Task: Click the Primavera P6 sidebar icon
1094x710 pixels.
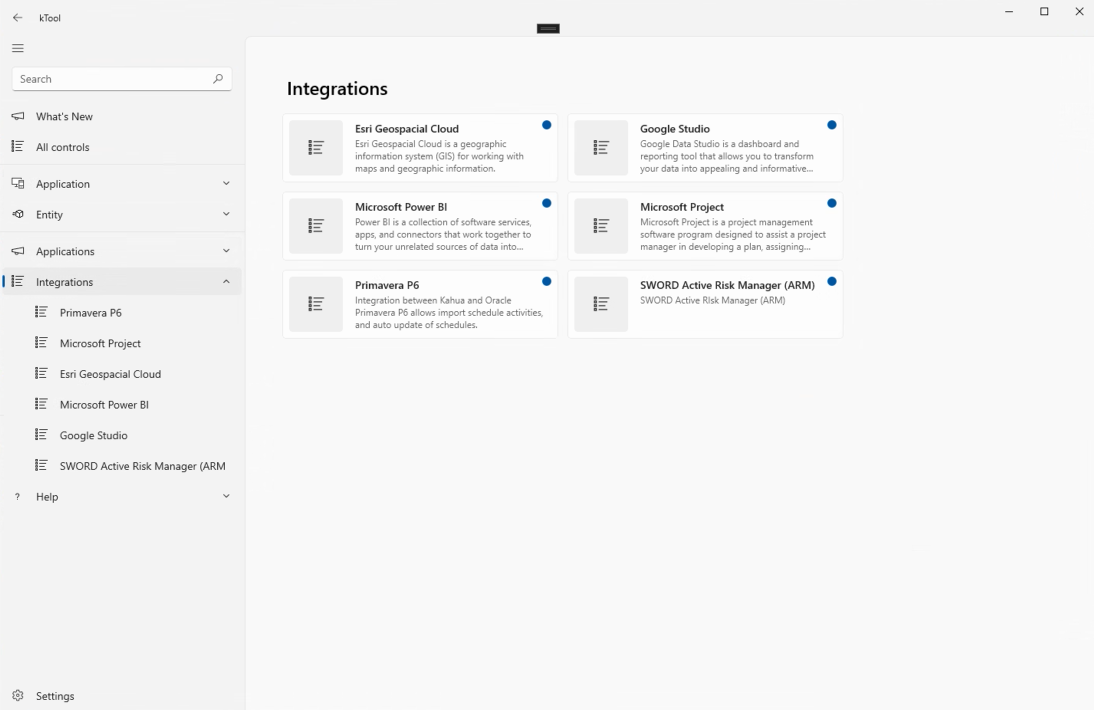Action: click(41, 312)
